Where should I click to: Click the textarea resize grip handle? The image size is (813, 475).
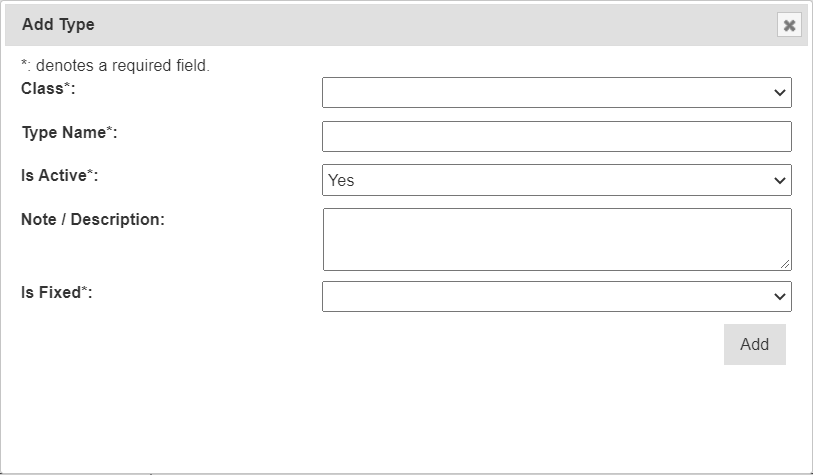[x=785, y=264]
